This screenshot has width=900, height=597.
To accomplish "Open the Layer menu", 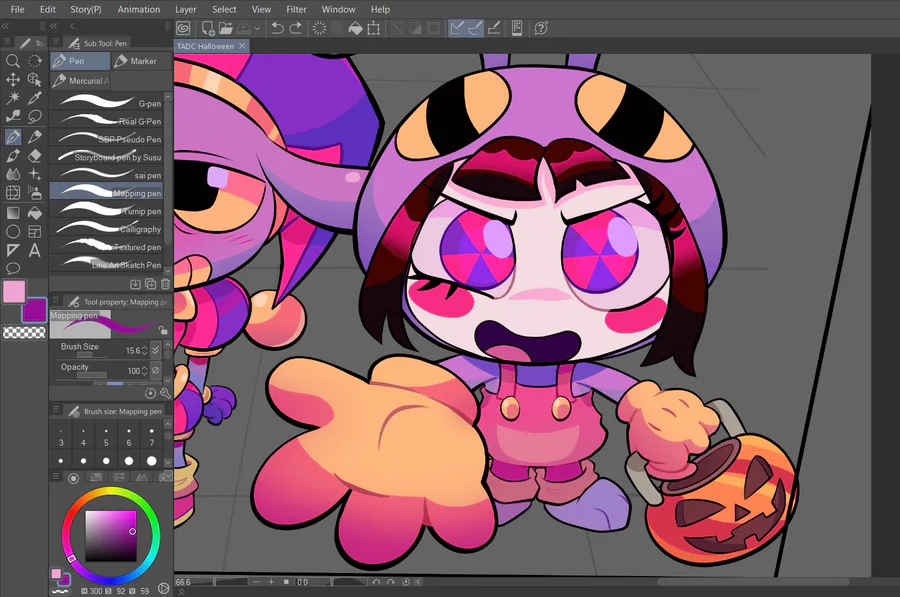I will click(185, 9).
